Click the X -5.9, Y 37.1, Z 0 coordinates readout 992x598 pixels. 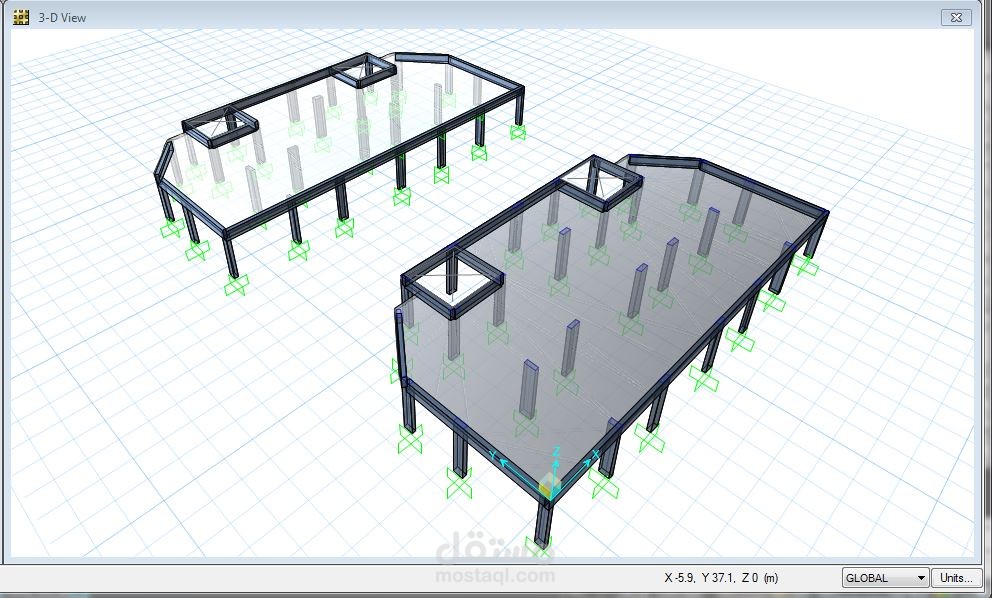click(721, 578)
